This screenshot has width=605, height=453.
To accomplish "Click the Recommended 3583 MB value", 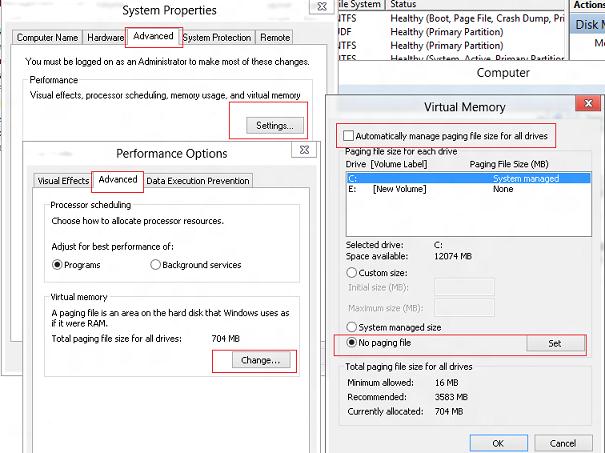I will pos(451,397).
